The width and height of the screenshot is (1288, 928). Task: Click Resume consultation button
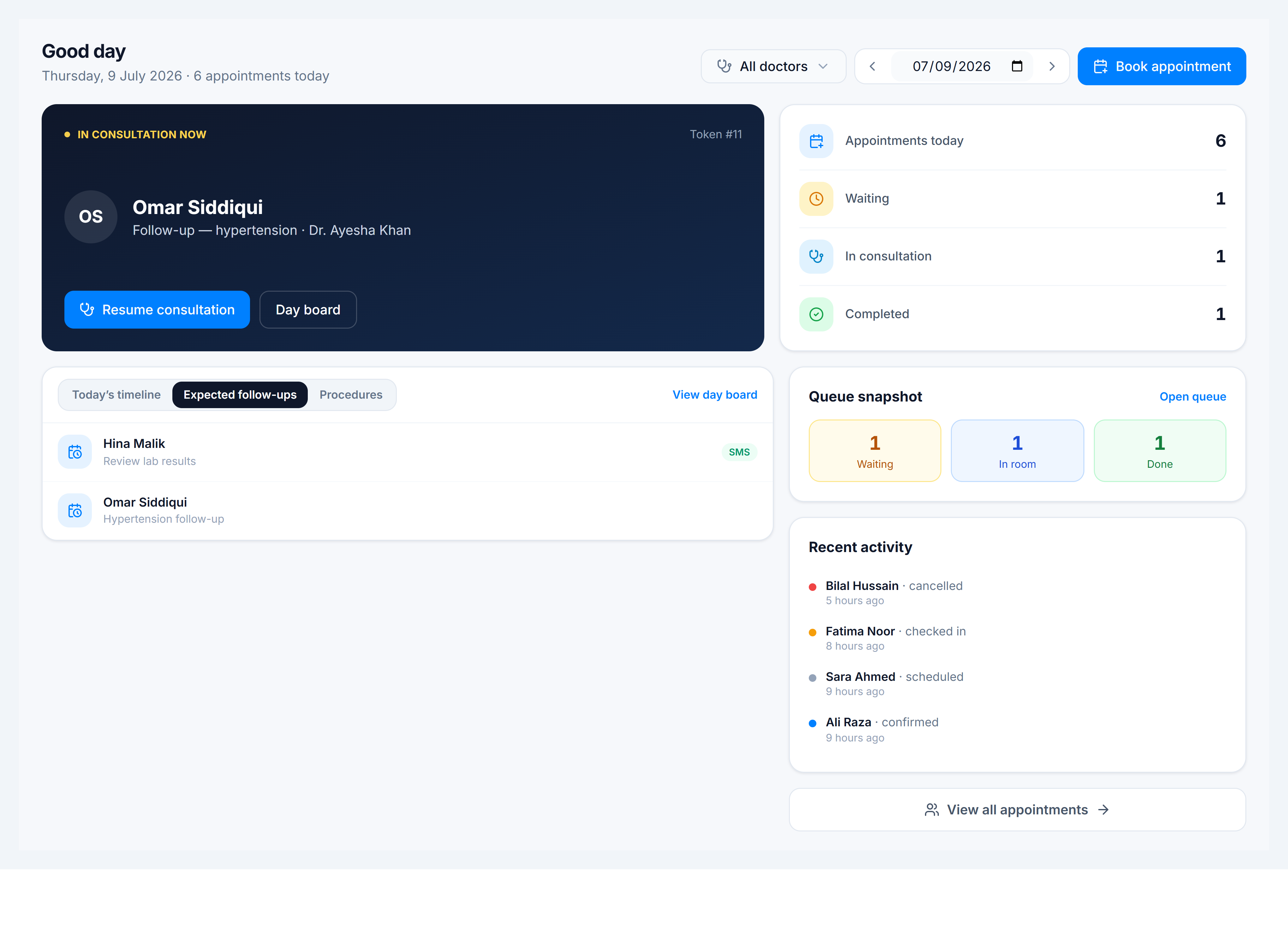pyautogui.click(x=157, y=310)
